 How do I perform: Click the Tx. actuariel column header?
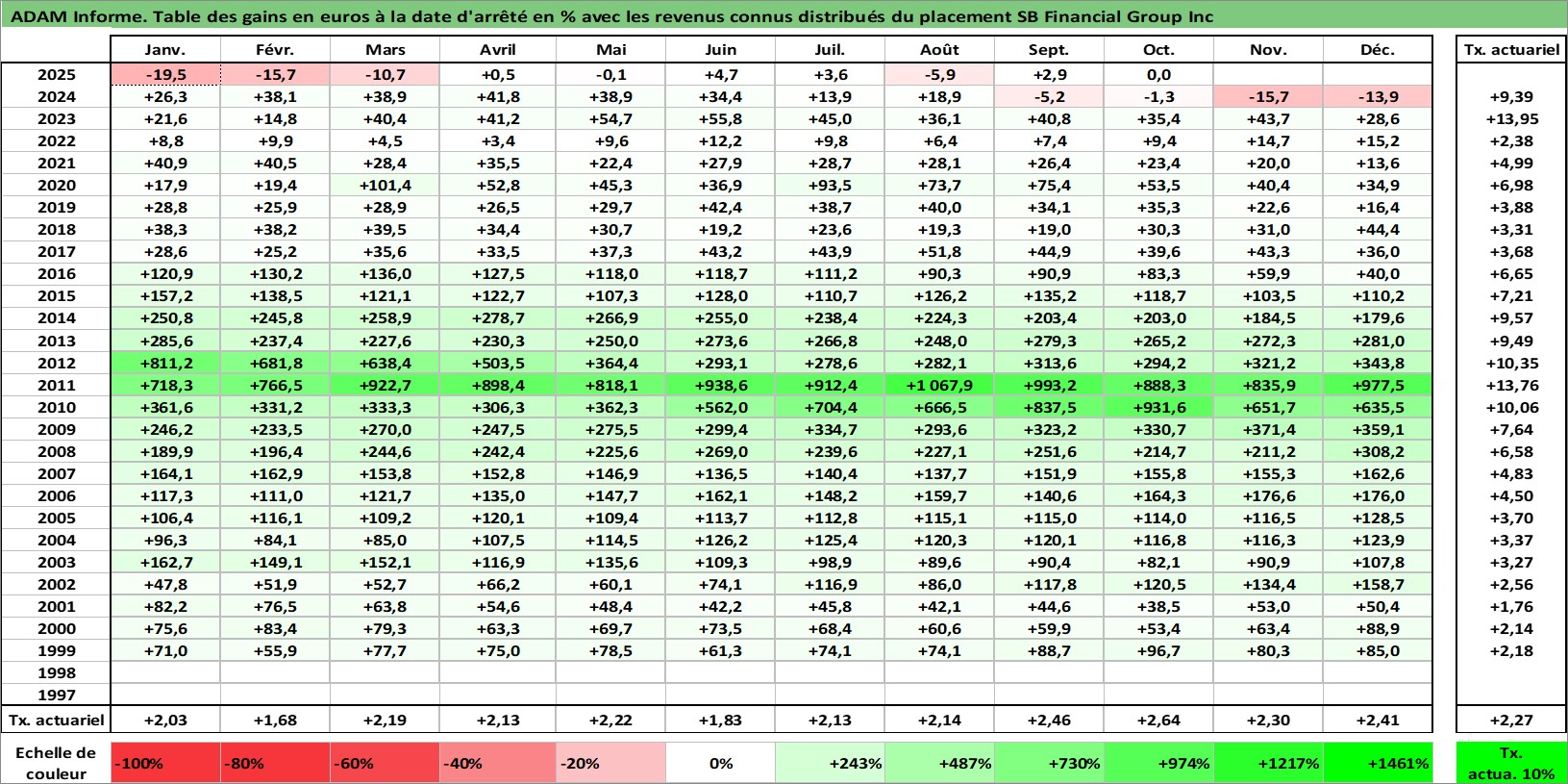pyautogui.click(x=1511, y=50)
